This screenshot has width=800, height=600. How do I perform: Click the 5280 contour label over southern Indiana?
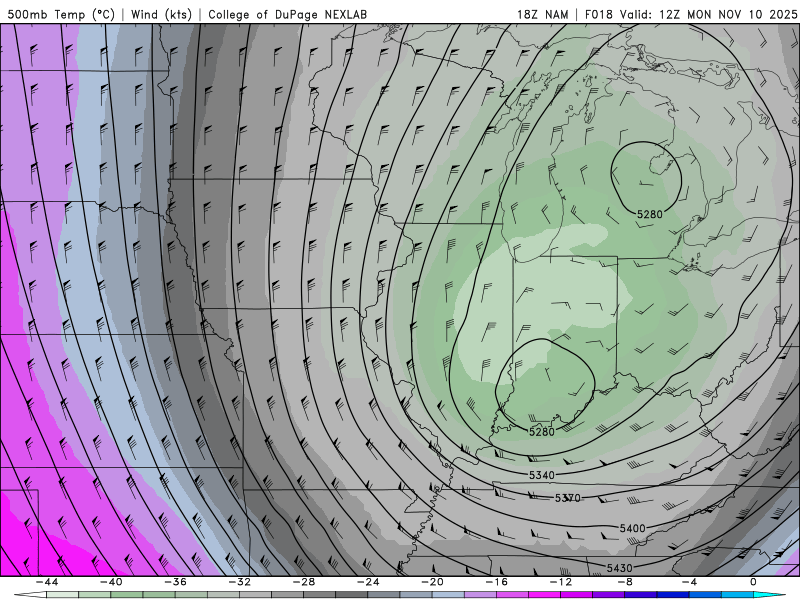coord(541,432)
